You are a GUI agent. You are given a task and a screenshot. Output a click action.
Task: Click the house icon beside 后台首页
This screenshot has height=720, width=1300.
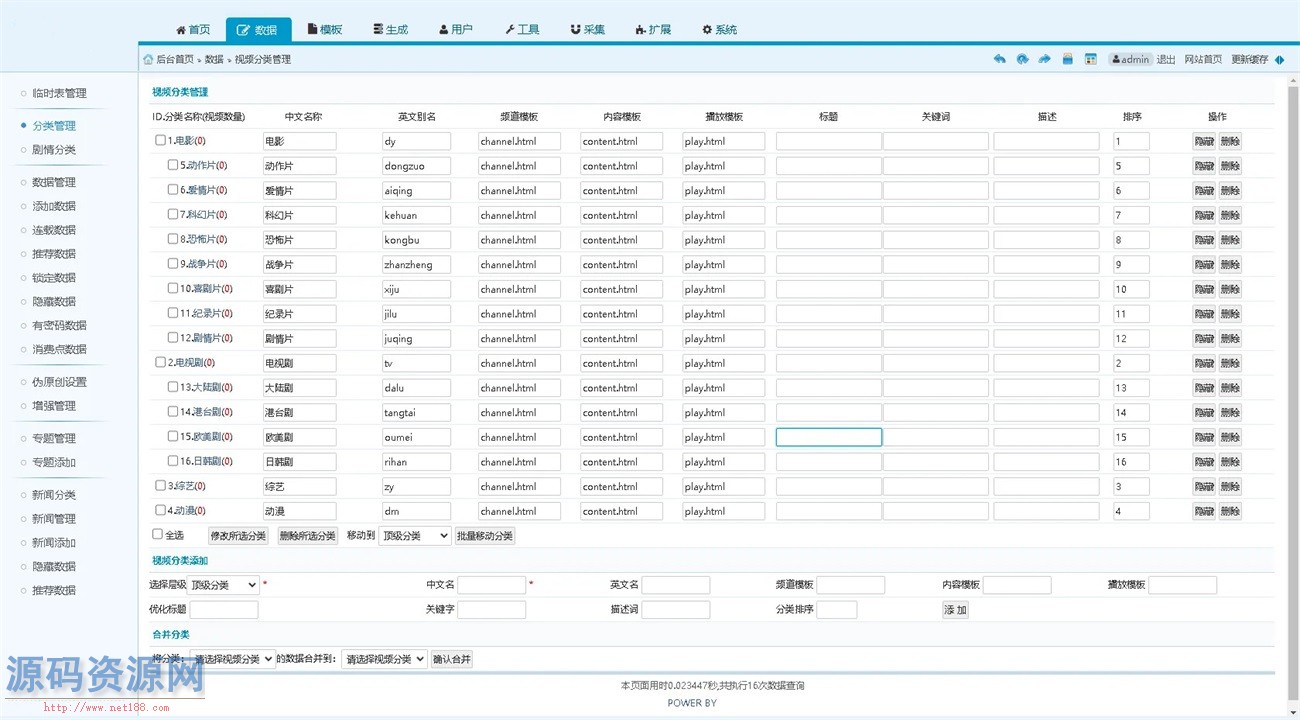(148, 59)
